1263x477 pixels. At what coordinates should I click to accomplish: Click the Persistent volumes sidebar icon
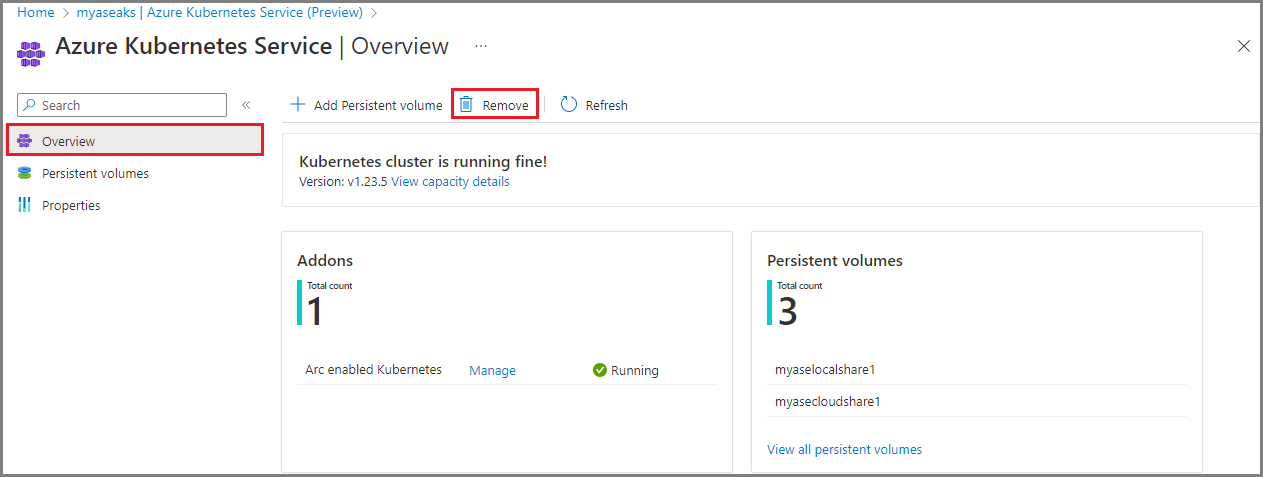pos(25,173)
